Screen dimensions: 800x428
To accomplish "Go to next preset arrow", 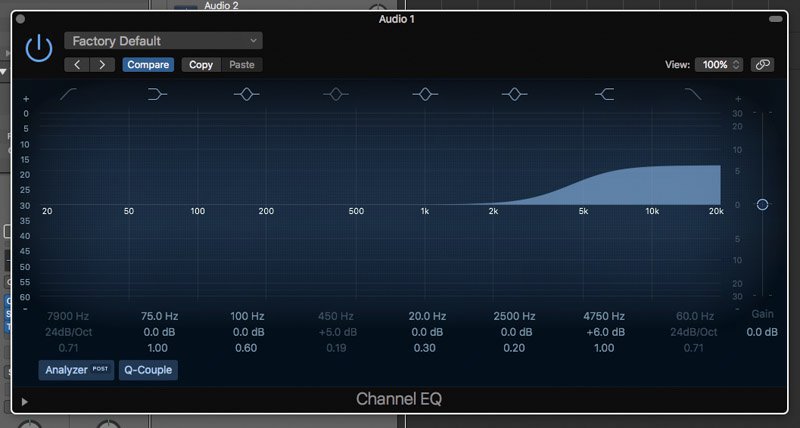I will 102,65.
